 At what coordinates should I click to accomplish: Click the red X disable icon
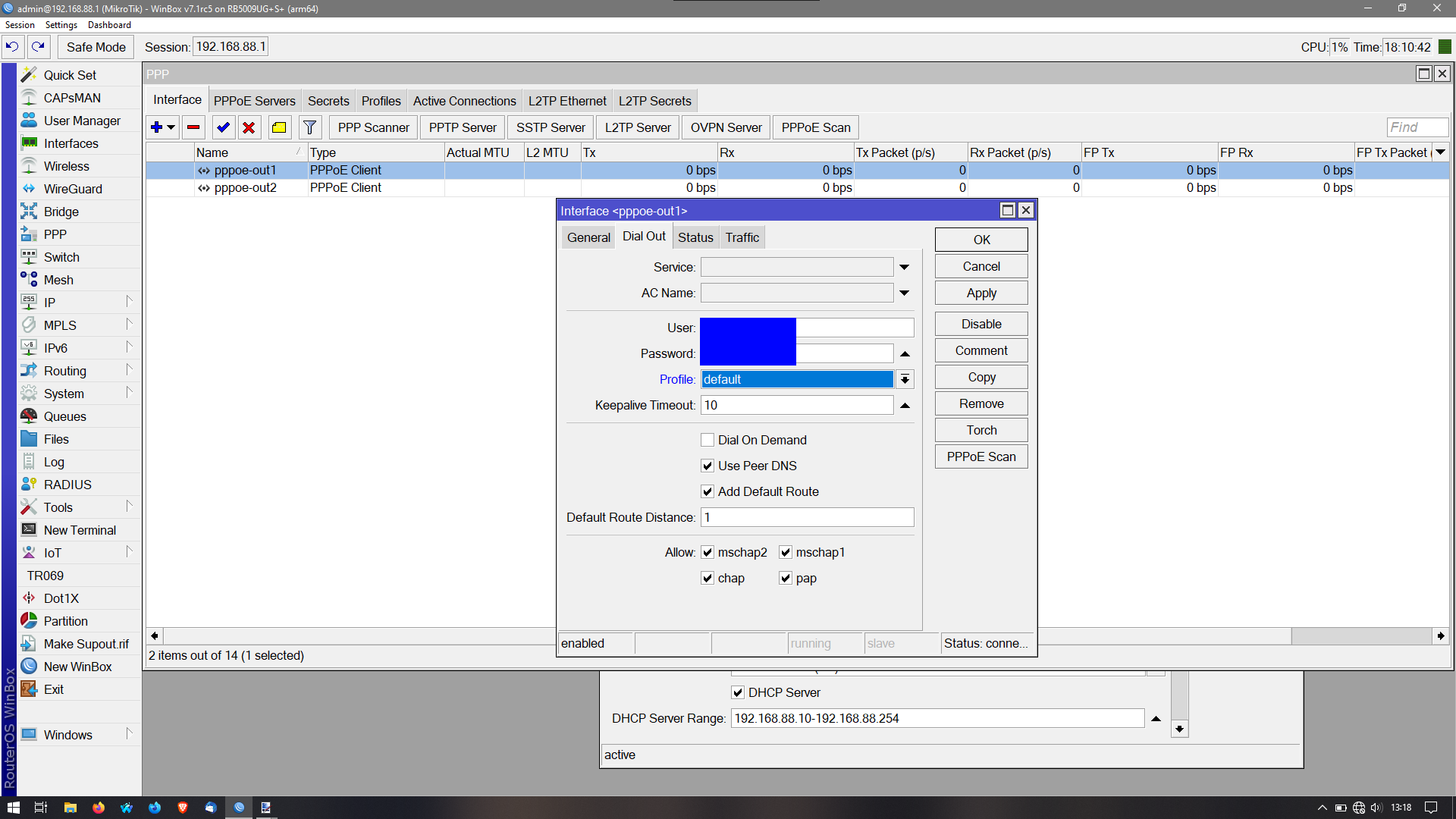pyautogui.click(x=249, y=127)
